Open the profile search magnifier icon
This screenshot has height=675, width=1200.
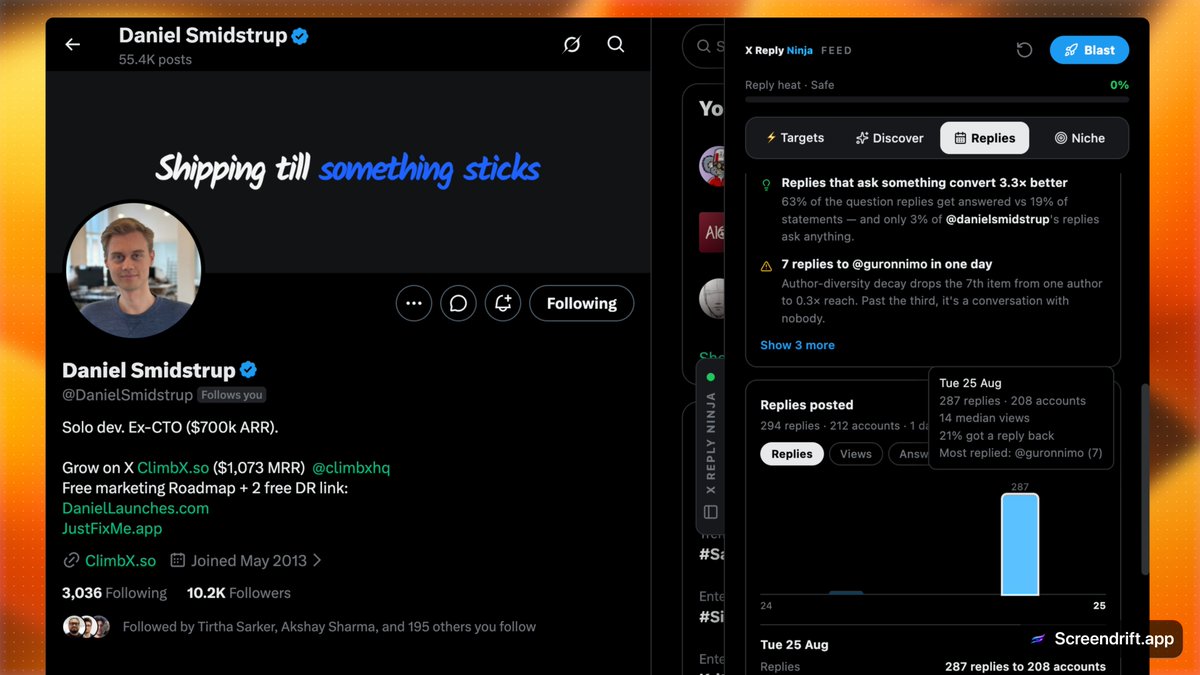click(616, 44)
